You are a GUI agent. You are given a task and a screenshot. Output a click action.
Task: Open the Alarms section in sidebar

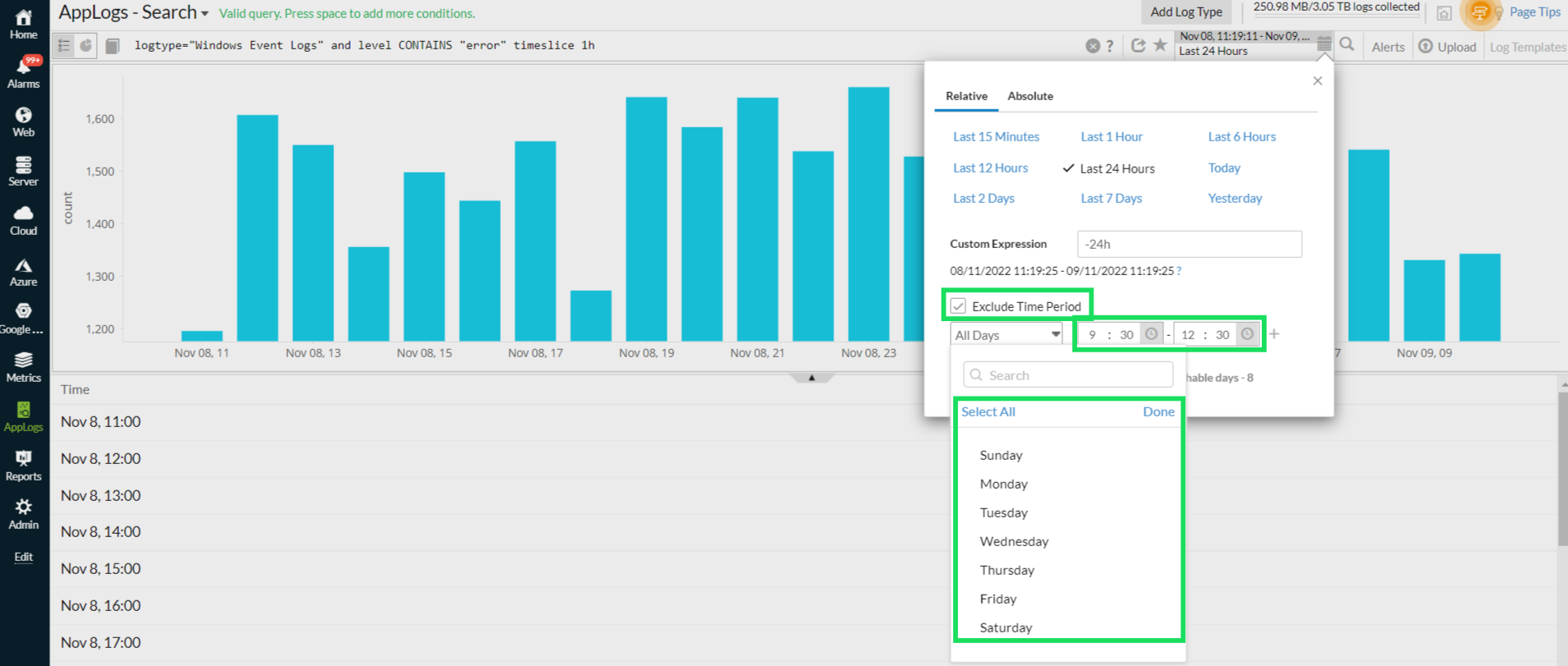coord(23,72)
